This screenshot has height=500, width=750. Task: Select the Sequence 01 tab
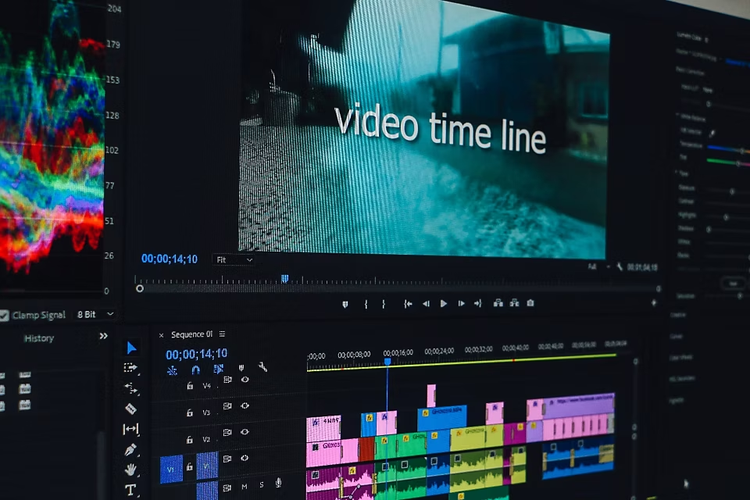[192, 334]
